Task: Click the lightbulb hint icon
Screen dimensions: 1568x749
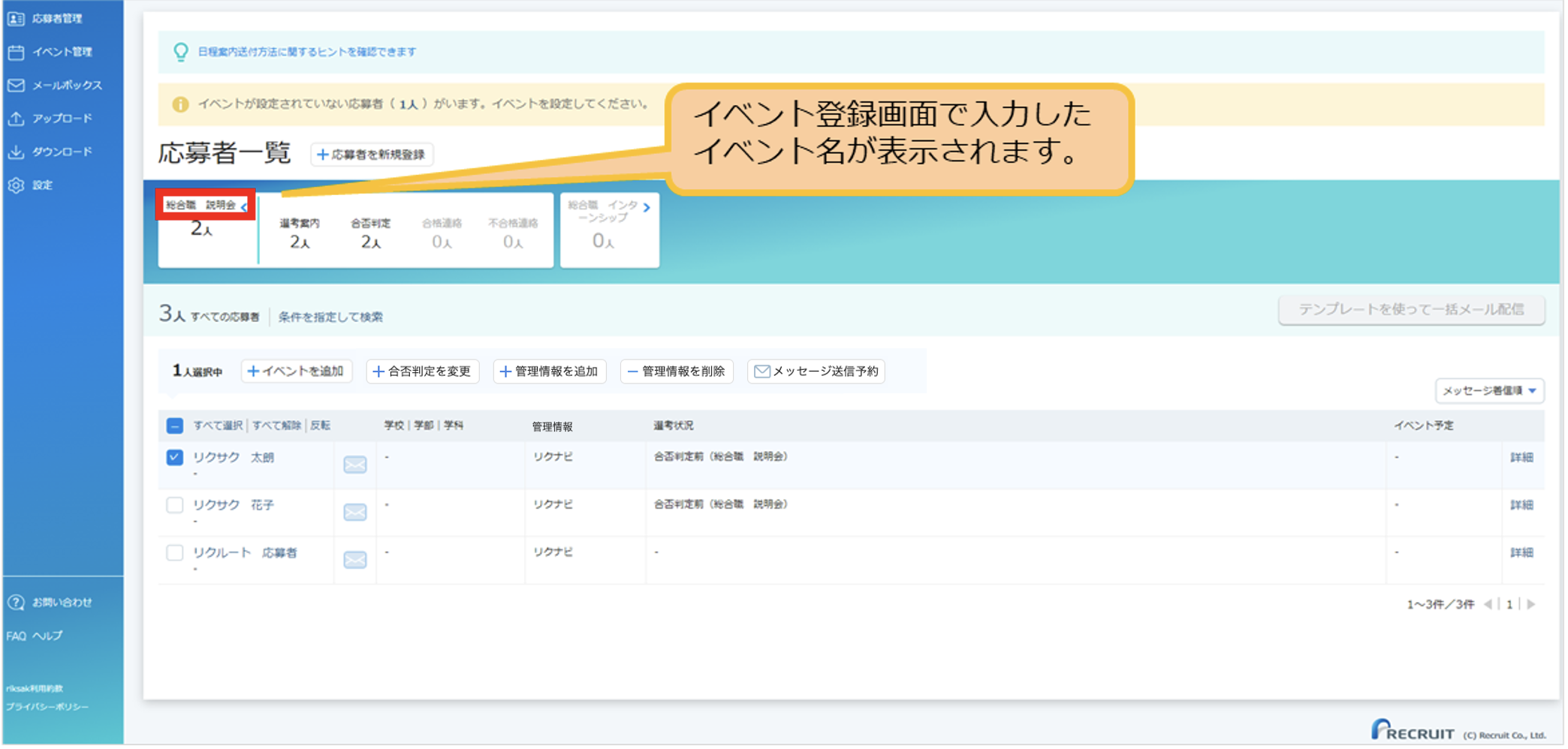Action: [x=181, y=52]
